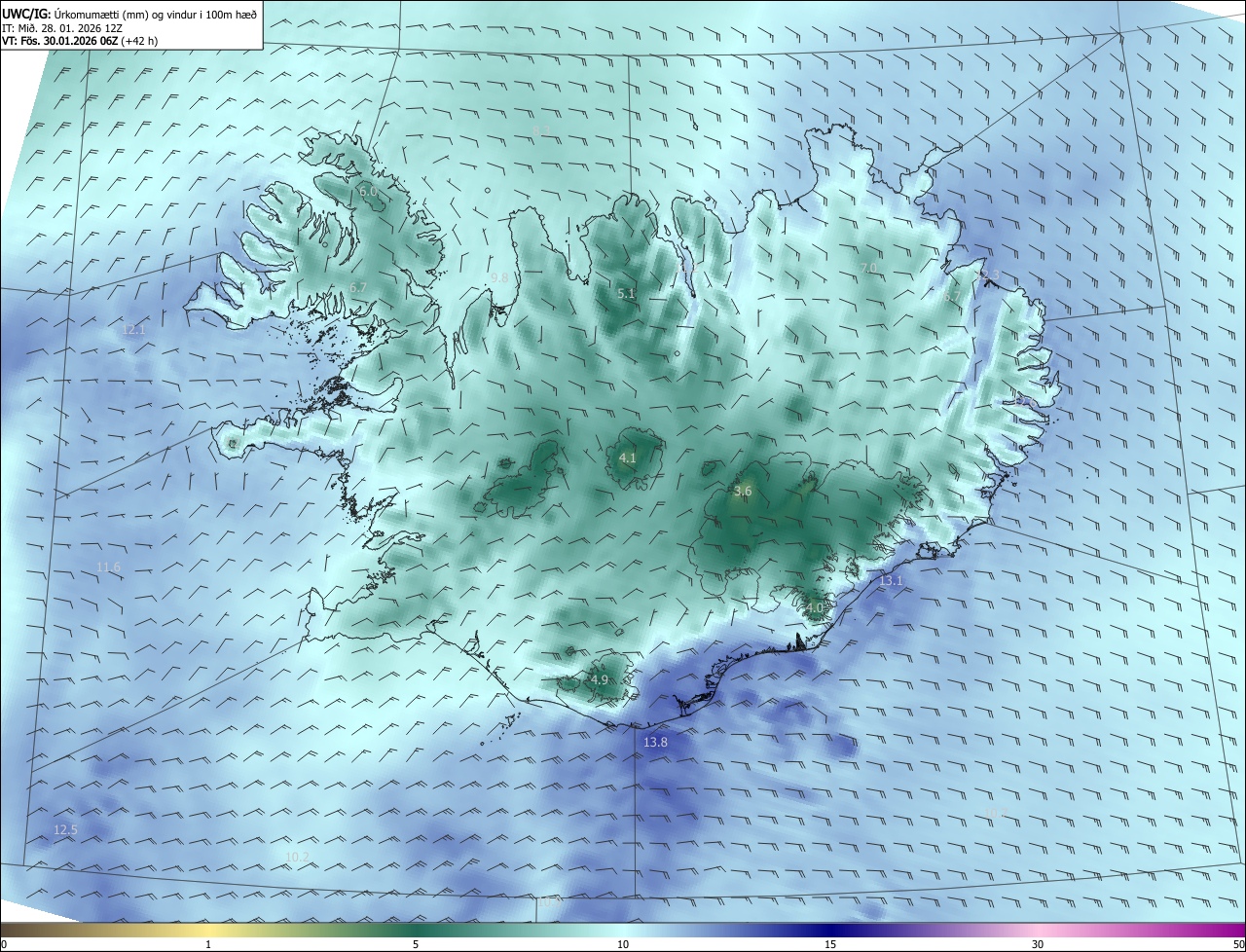The width and height of the screenshot is (1246, 952).
Task: Click the 10.2 value label offshore
Action: click(x=297, y=858)
